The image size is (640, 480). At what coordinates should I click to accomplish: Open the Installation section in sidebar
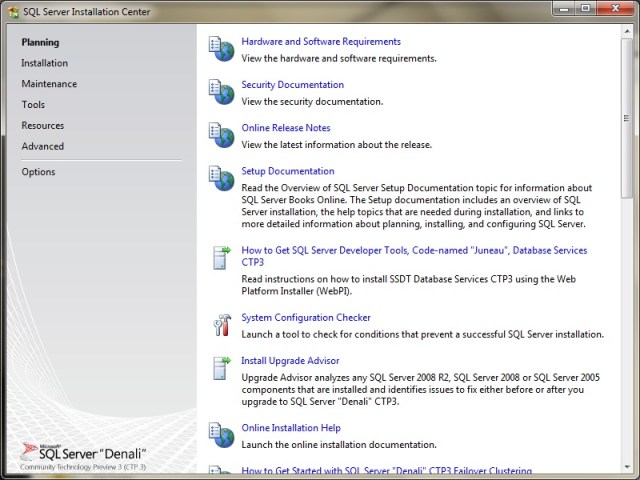pyautogui.click(x=45, y=63)
